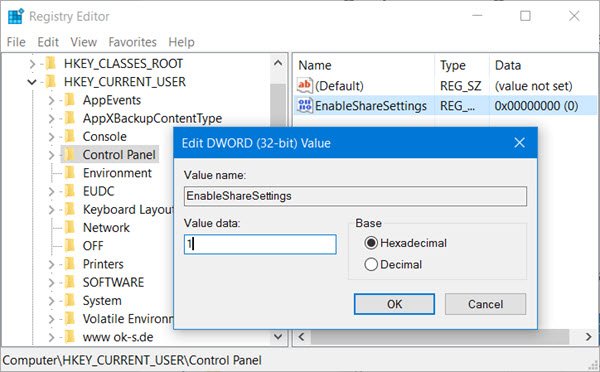Click the Volatile Environment folder icon
Image resolution: width=600 pixels, height=372 pixels.
70,318
